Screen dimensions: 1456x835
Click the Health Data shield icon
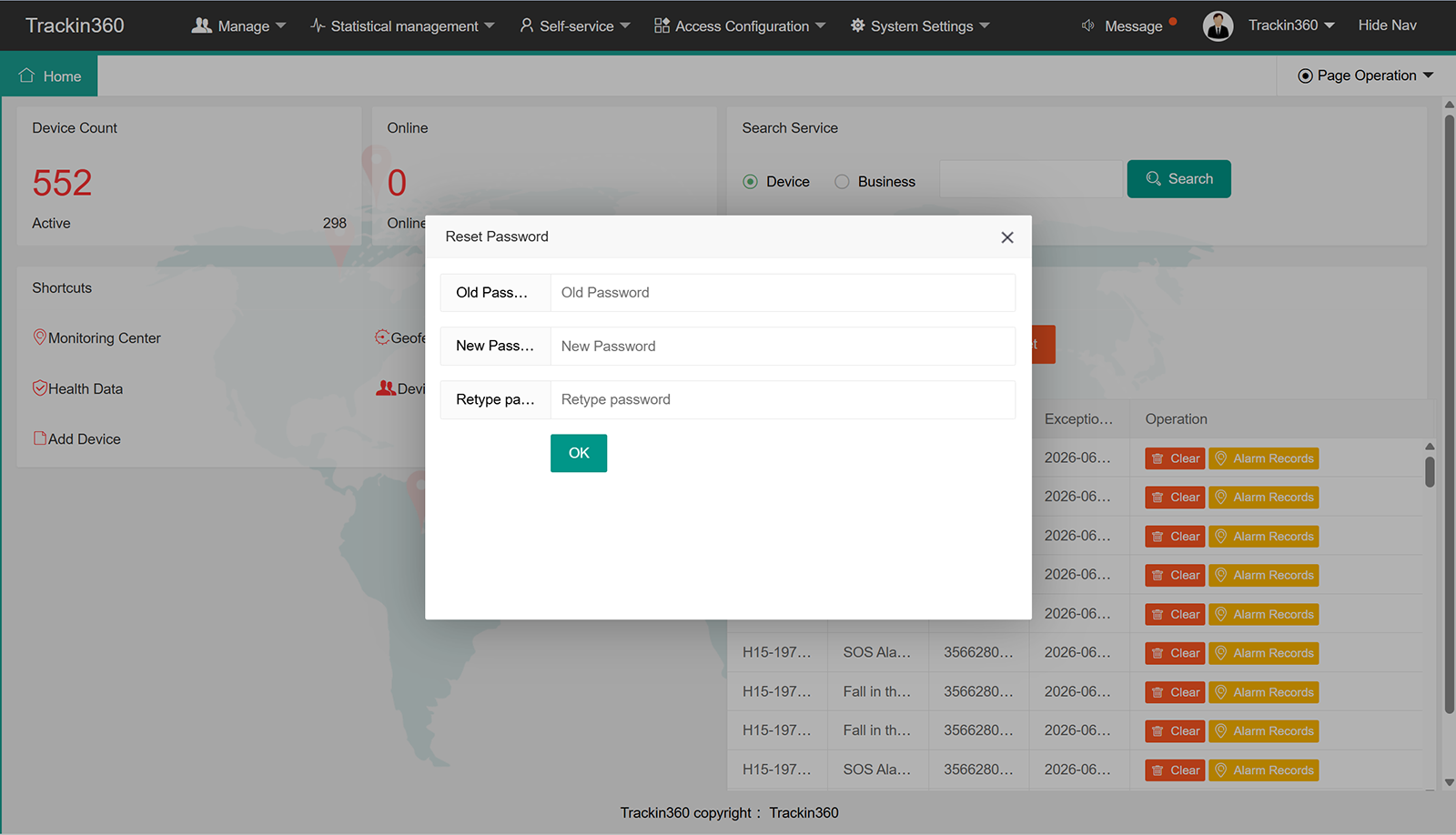click(x=39, y=387)
